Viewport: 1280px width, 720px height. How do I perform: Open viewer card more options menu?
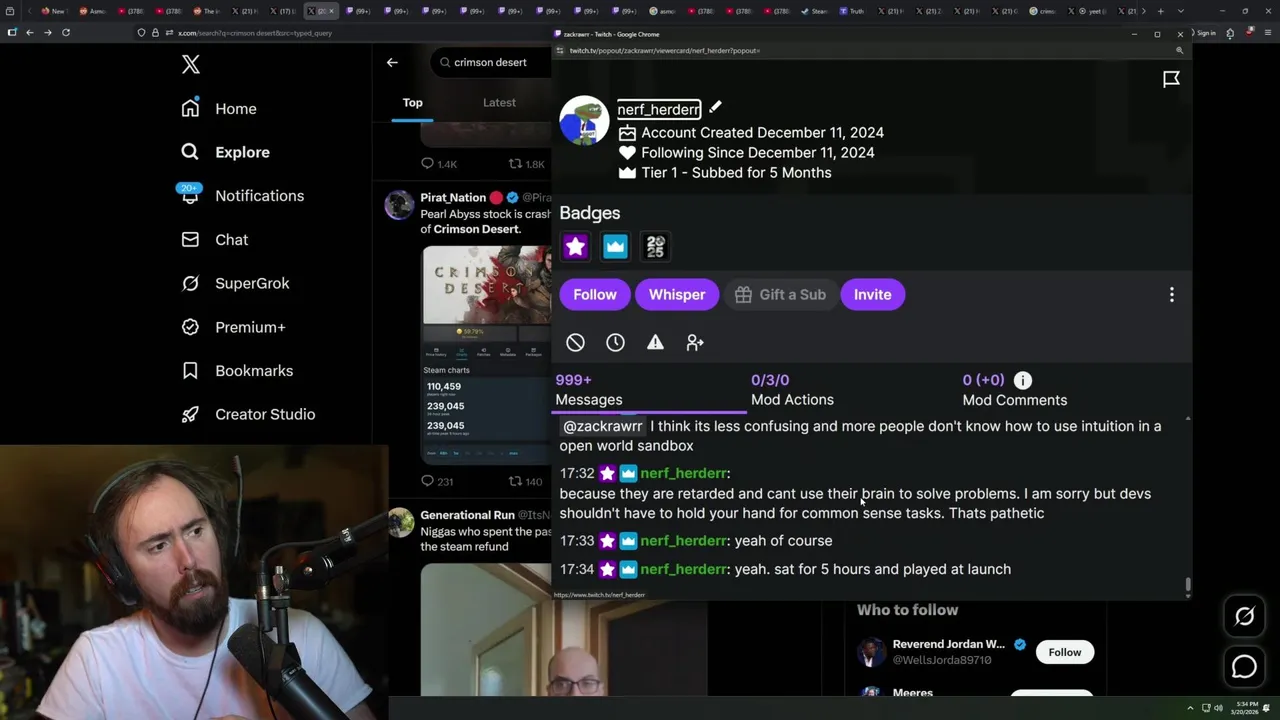1172,295
